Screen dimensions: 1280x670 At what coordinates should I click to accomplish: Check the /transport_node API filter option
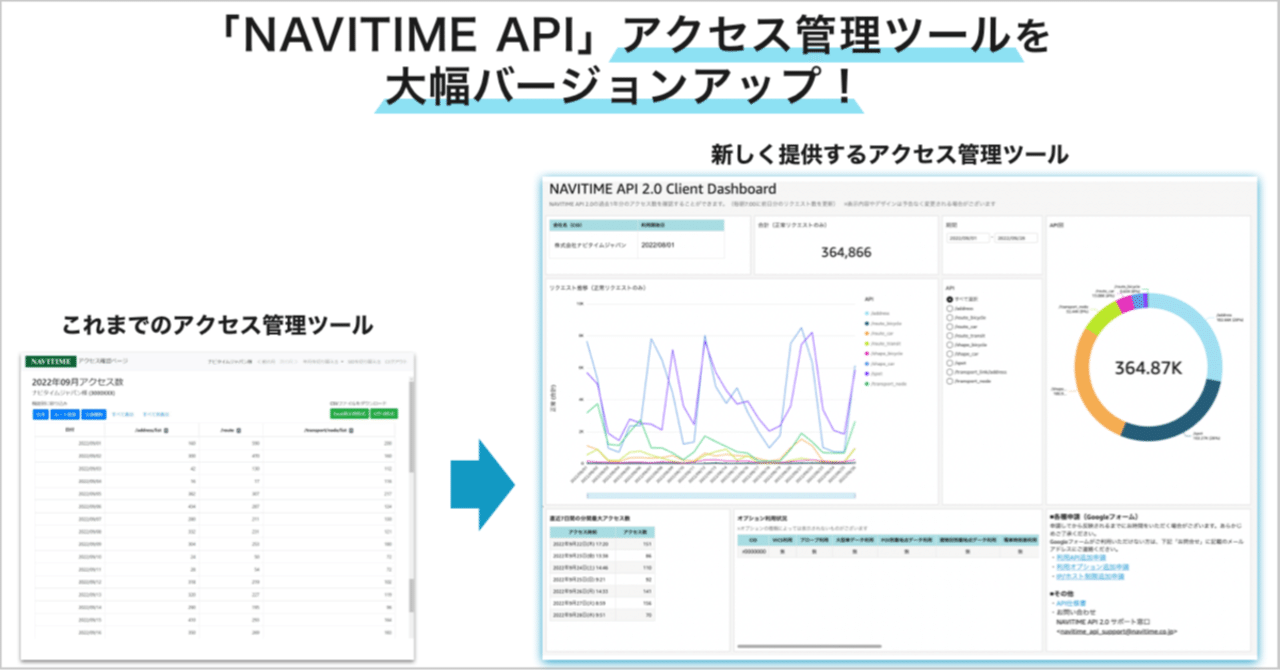[x=950, y=381]
